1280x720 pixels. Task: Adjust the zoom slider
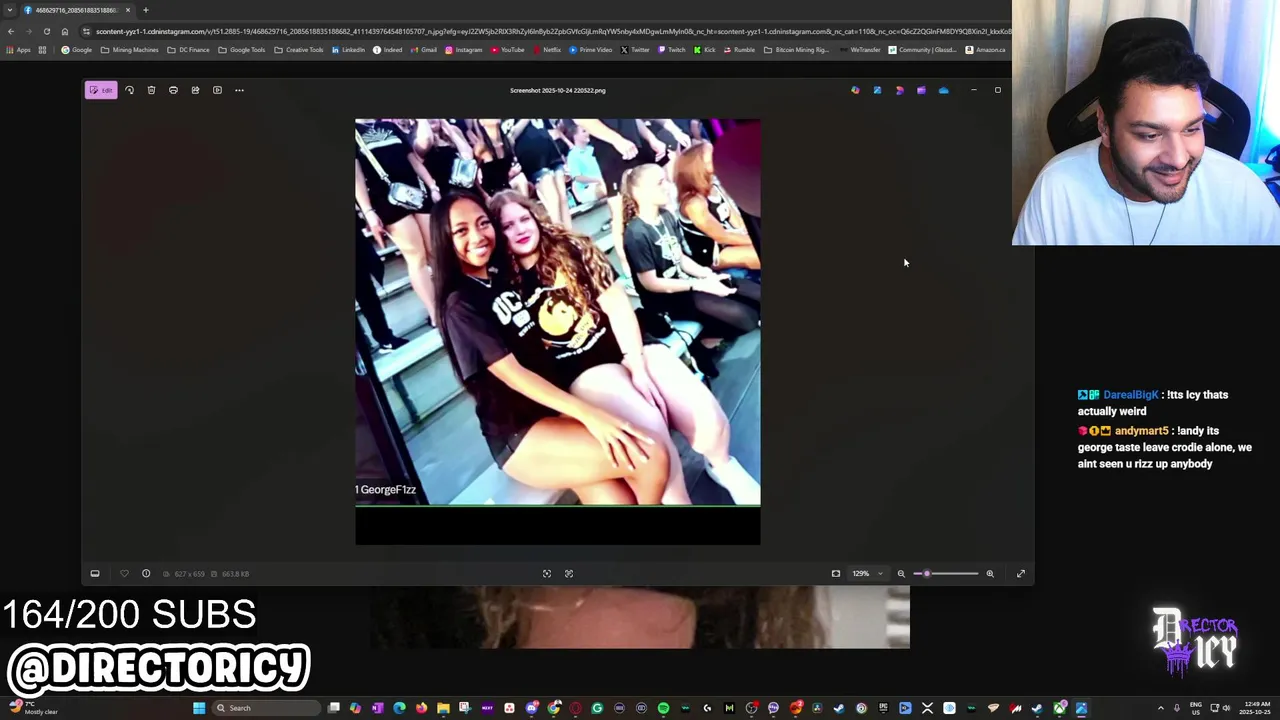(946, 574)
